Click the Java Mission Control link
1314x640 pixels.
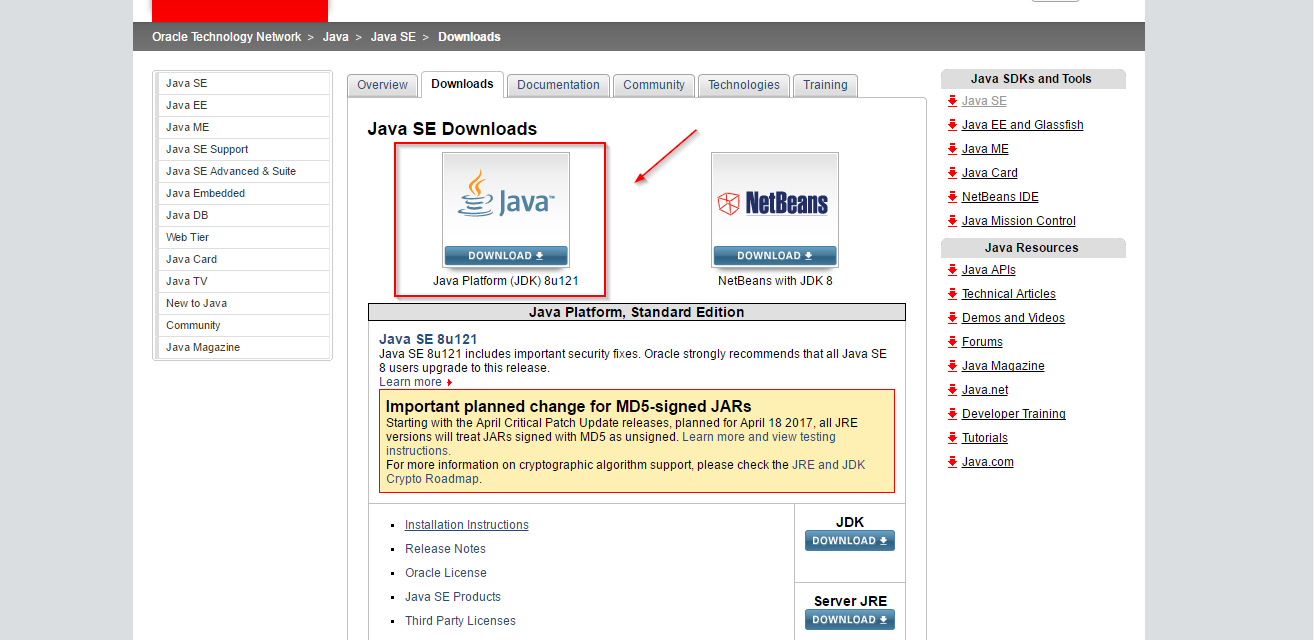click(x=1019, y=221)
